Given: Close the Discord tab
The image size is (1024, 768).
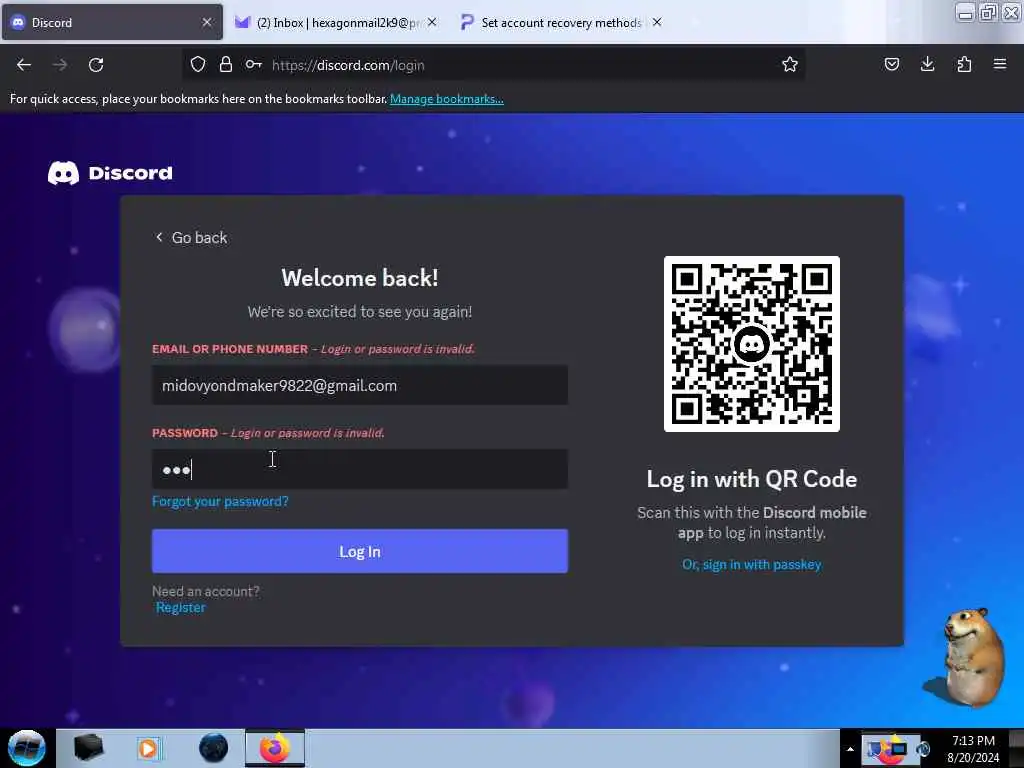Looking at the screenshot, I should pyautogui.click(x=207, y=22).
